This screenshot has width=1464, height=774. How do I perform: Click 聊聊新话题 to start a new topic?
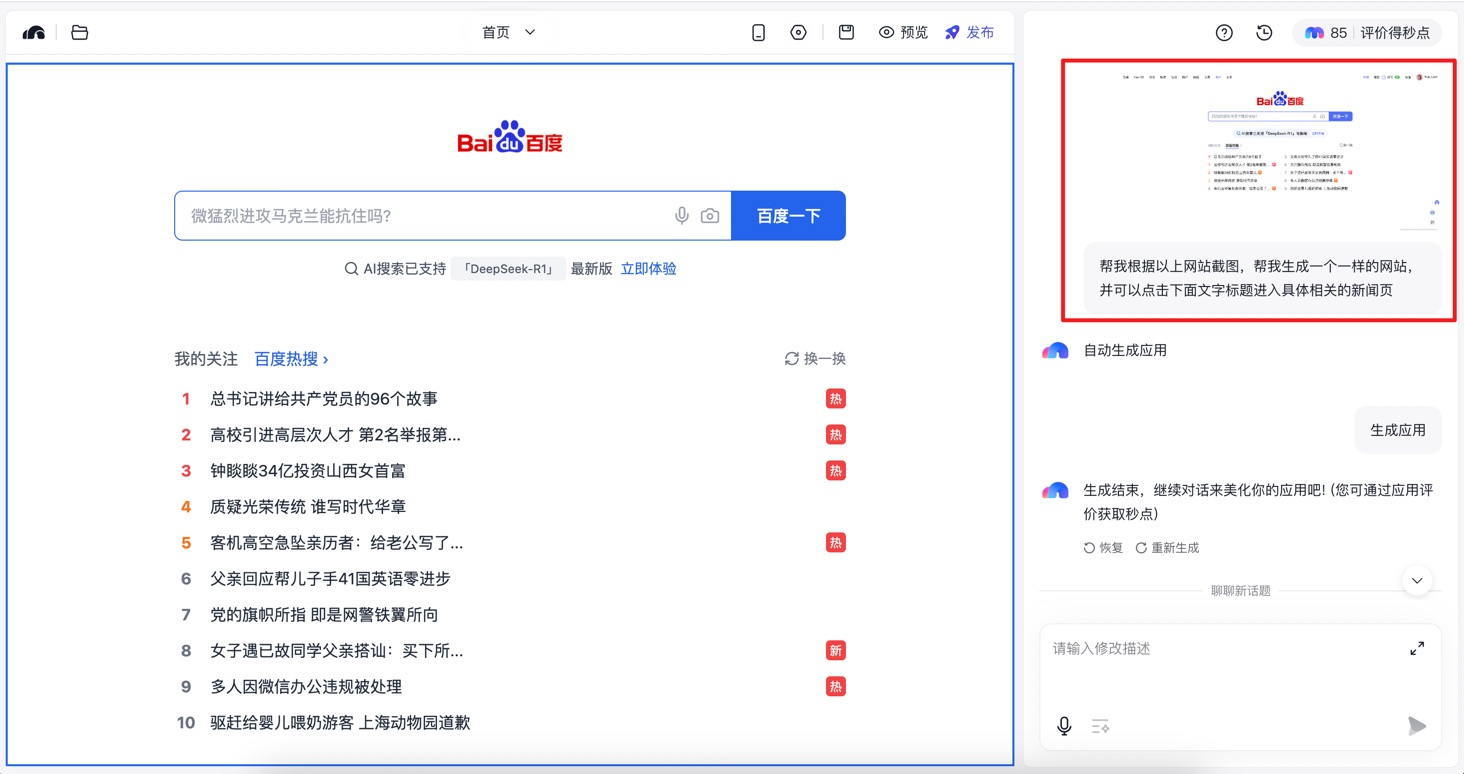1240,591
